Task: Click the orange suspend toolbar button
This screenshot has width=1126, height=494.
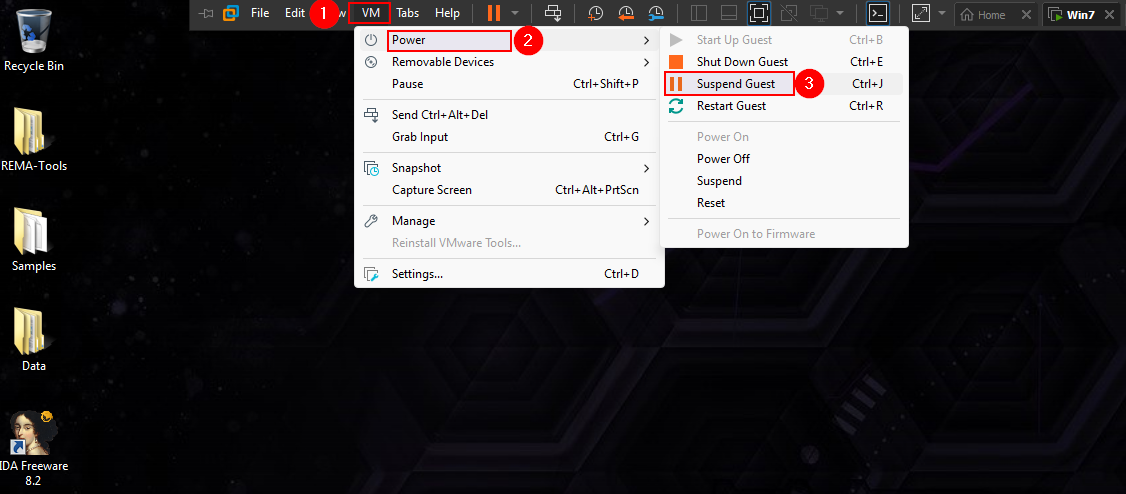Action: pyautogui.click(x=494, y=13)
